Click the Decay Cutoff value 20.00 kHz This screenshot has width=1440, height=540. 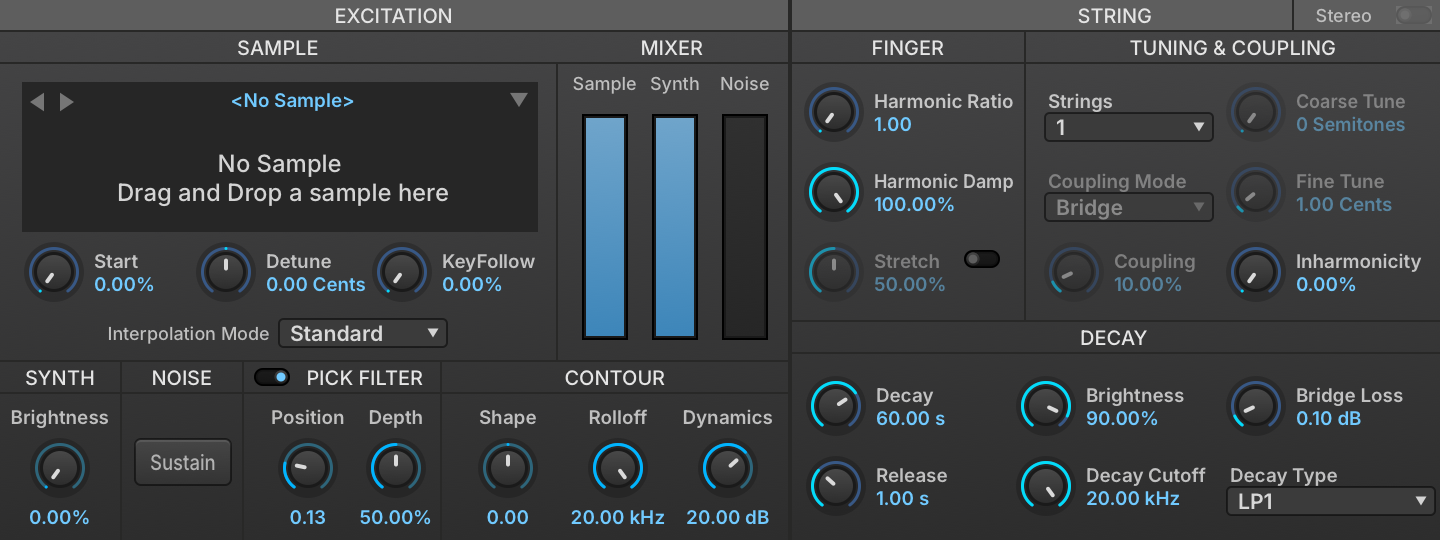(1133, 499)
